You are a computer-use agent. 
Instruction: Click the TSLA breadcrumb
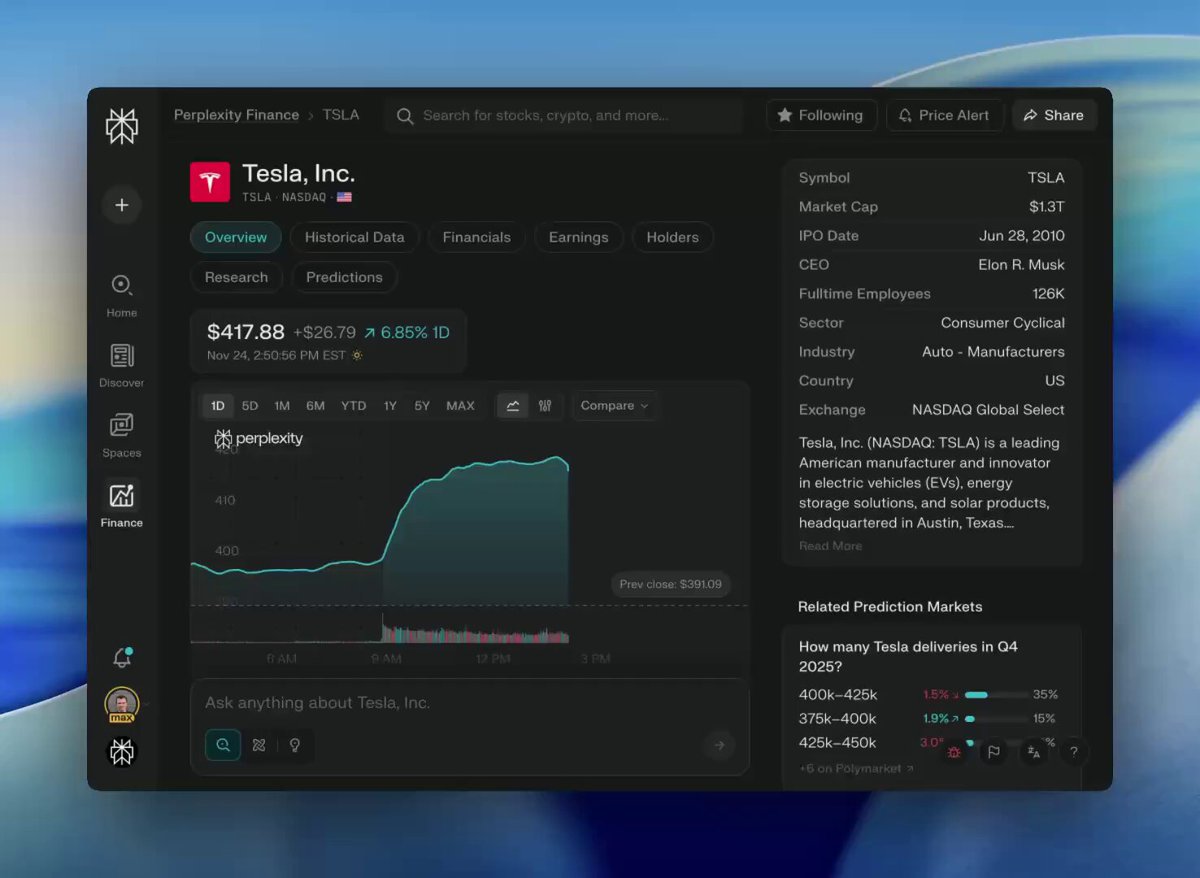tap(340, 115)
